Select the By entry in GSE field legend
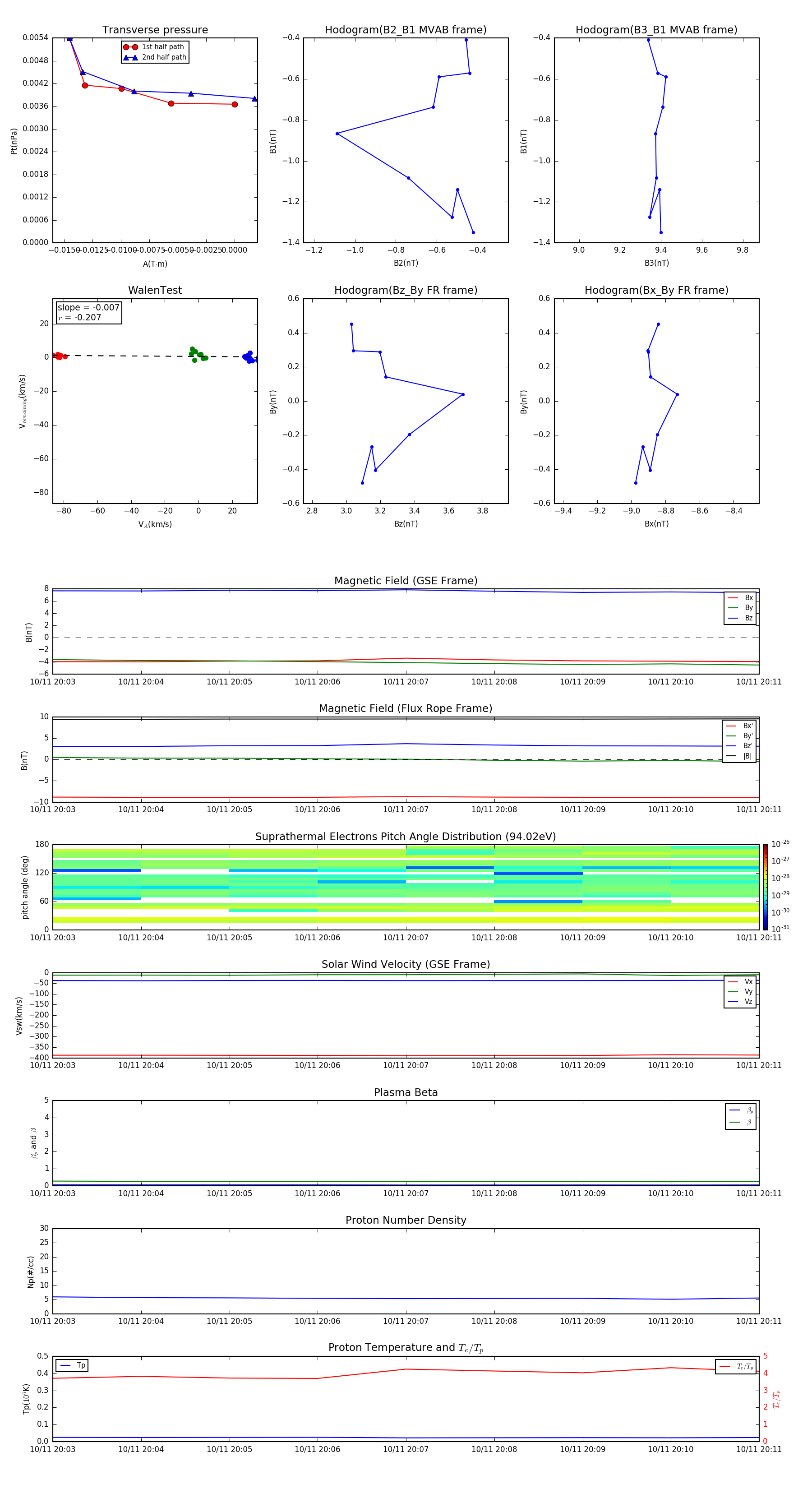 click(x=740, y=607)
